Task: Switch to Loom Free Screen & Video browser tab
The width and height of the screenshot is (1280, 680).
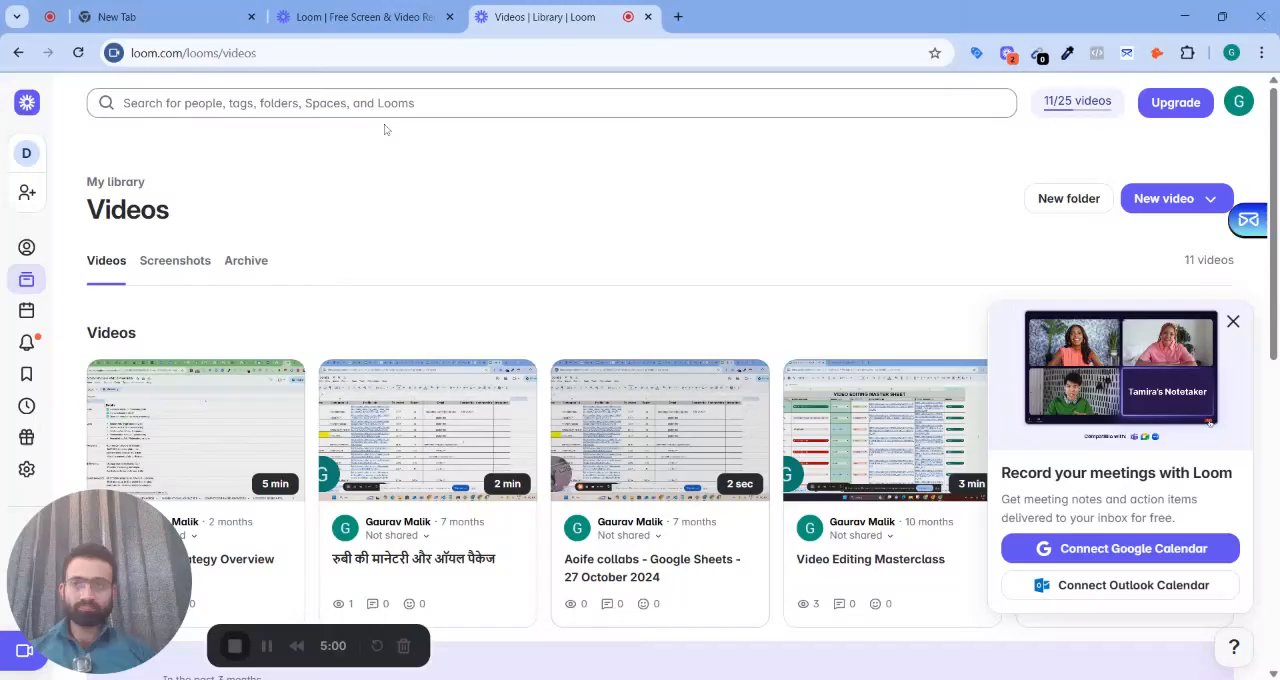Action: click(366, 17)
